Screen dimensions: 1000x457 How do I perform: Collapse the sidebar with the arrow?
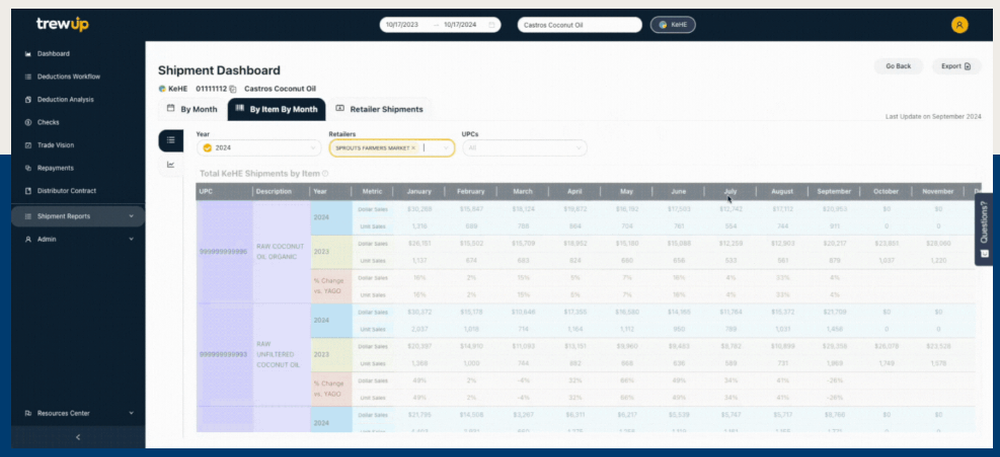coord(78,437)
